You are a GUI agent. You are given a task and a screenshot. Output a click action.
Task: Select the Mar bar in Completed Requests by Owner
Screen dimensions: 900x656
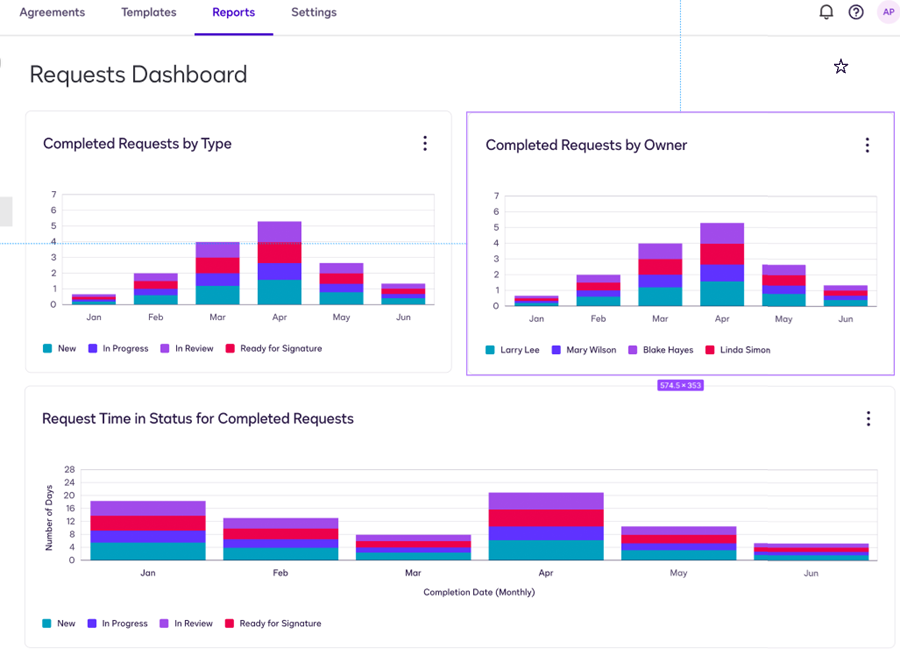coord(660,275)
